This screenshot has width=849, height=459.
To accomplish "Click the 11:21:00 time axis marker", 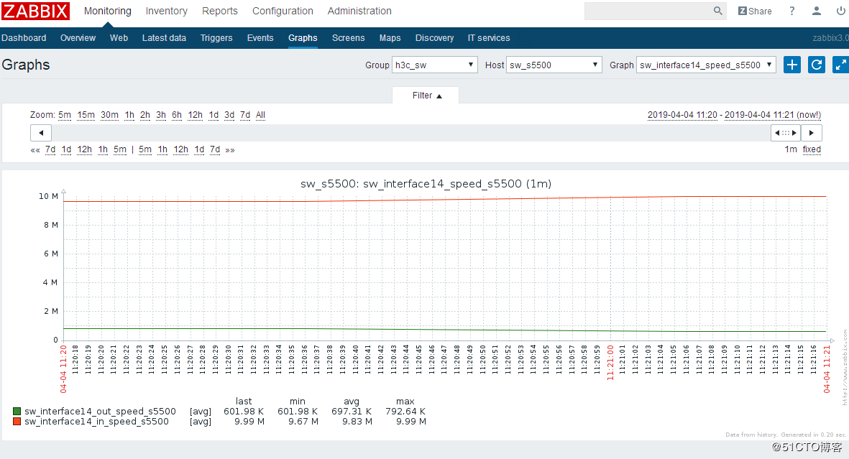I will coord(610,362).
